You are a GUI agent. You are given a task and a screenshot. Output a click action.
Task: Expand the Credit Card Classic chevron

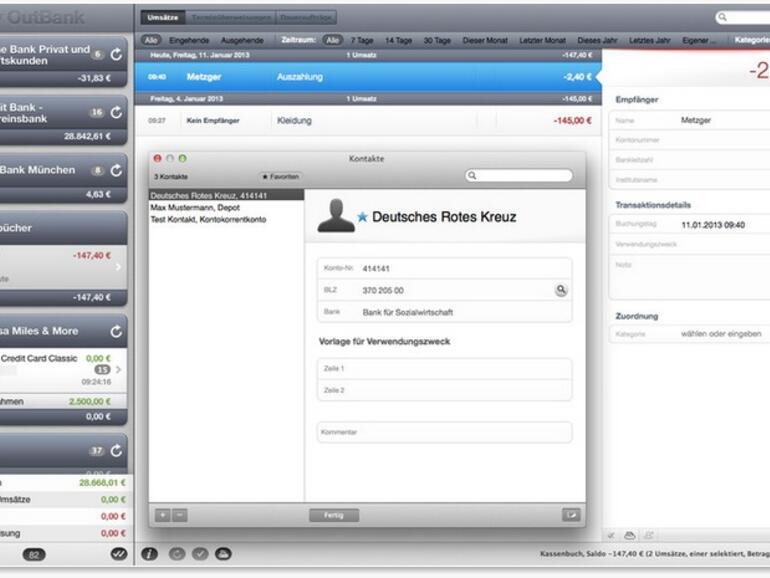118,369
